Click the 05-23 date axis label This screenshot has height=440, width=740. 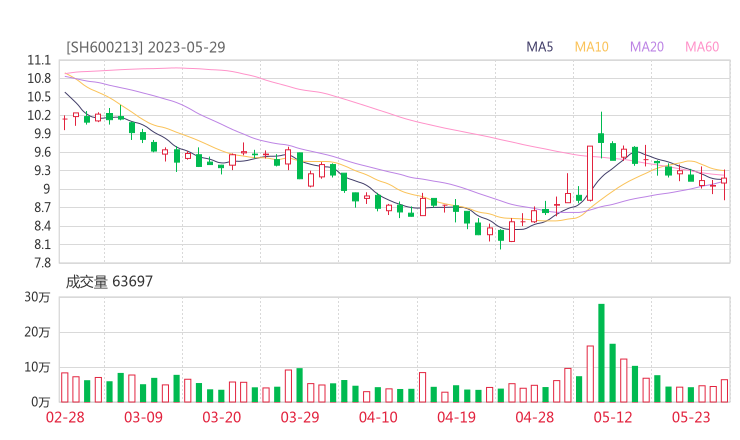[691, 417]
